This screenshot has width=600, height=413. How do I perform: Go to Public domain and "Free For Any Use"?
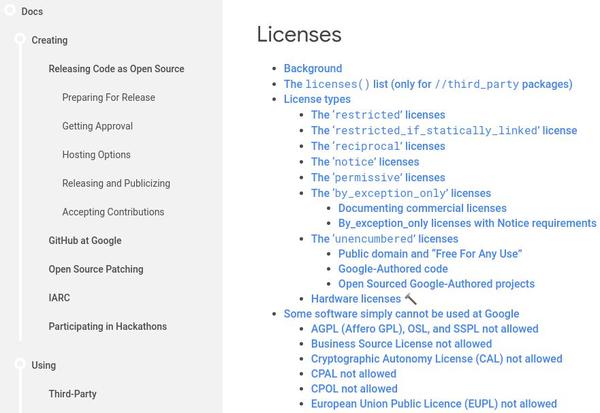pyautogui.click(x=430, y=254)
